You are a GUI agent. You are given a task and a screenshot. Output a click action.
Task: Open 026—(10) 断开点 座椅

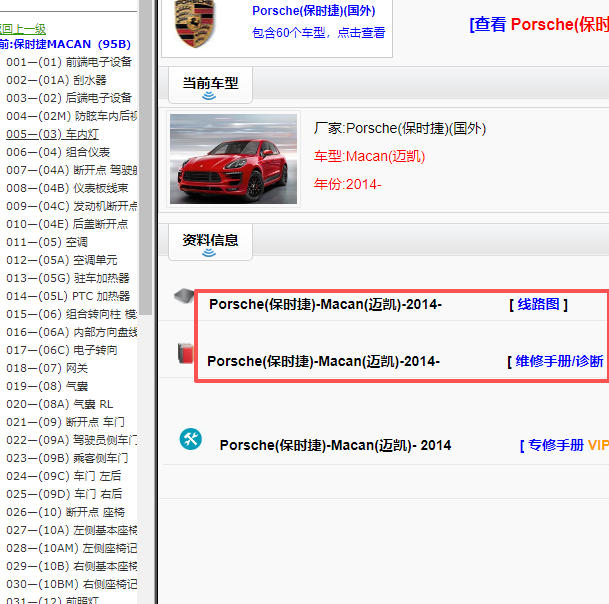pyautogui.click(x=65, y=512)
